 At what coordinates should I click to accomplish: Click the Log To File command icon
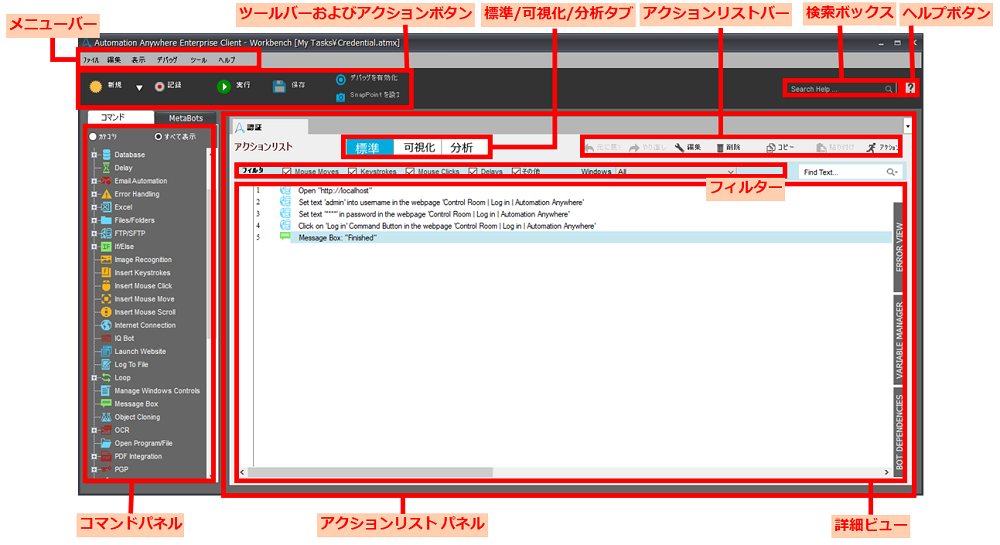[107, 365]
